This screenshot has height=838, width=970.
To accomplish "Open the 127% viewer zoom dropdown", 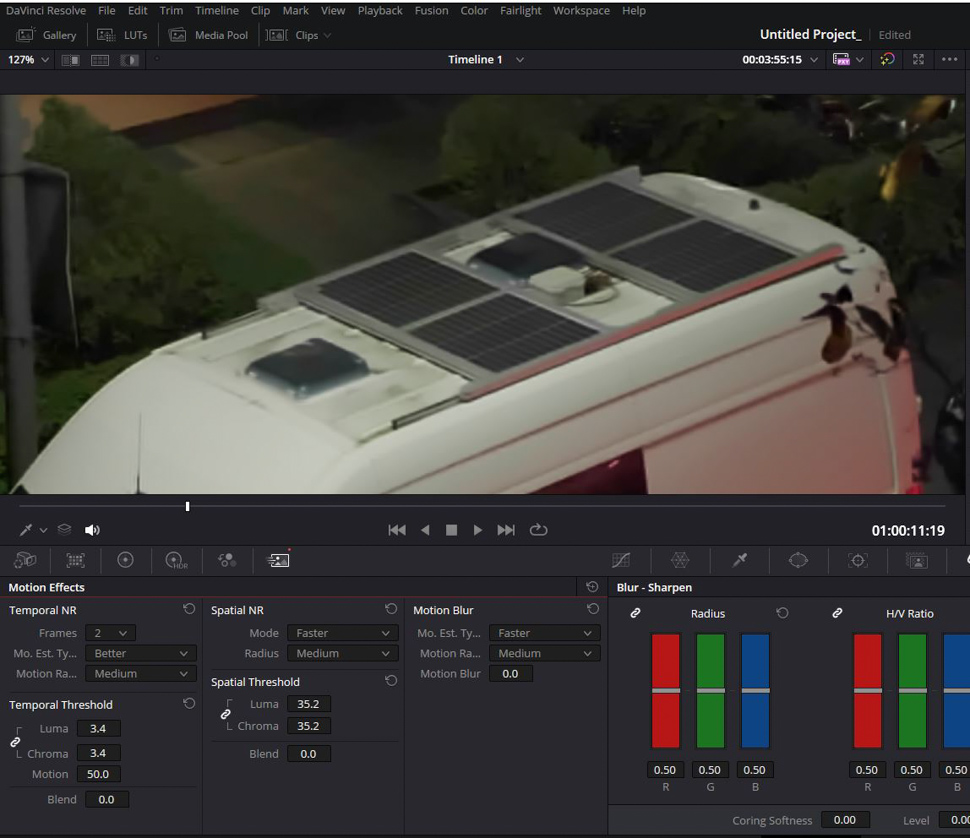I will pos(28,60).
